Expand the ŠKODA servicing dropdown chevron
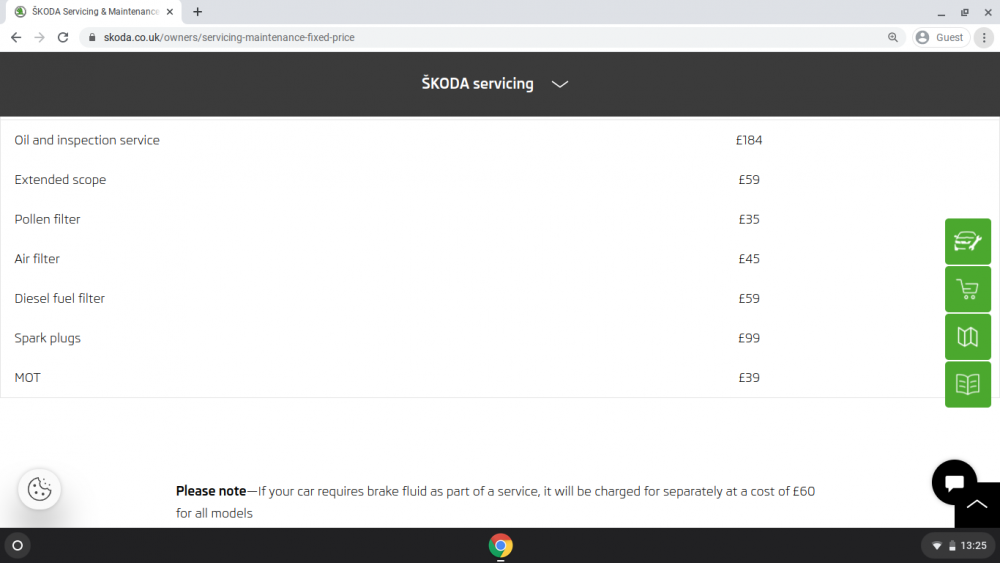1000x563 pixels. tap(559, 84)
